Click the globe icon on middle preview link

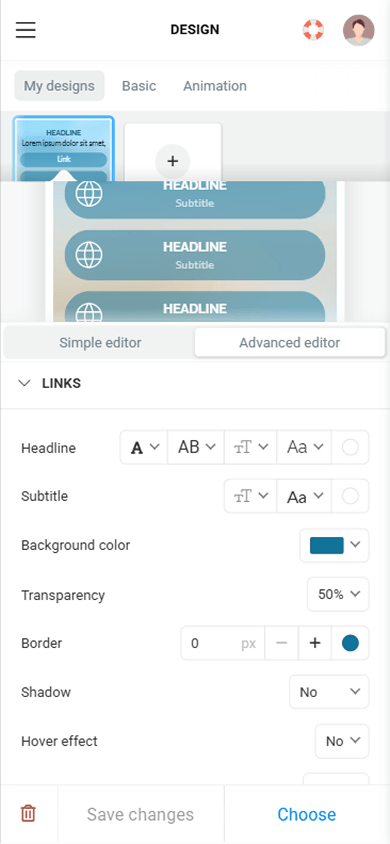click(89, 255)
